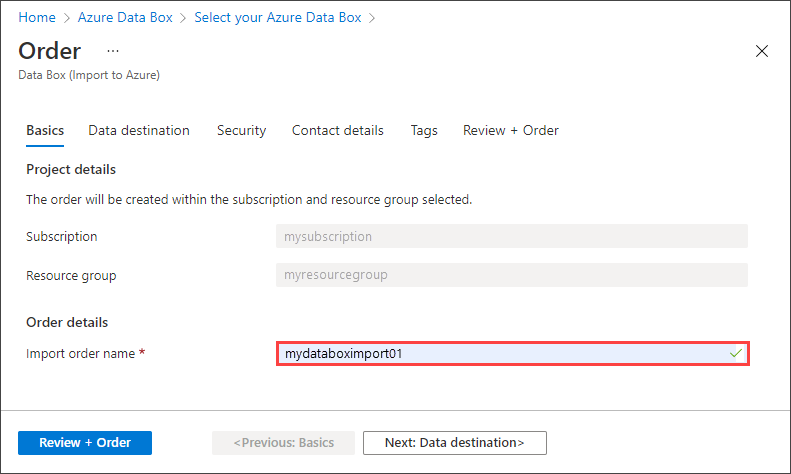Click the Resource group field
This screenshot has width=791, height=474.
511,274
